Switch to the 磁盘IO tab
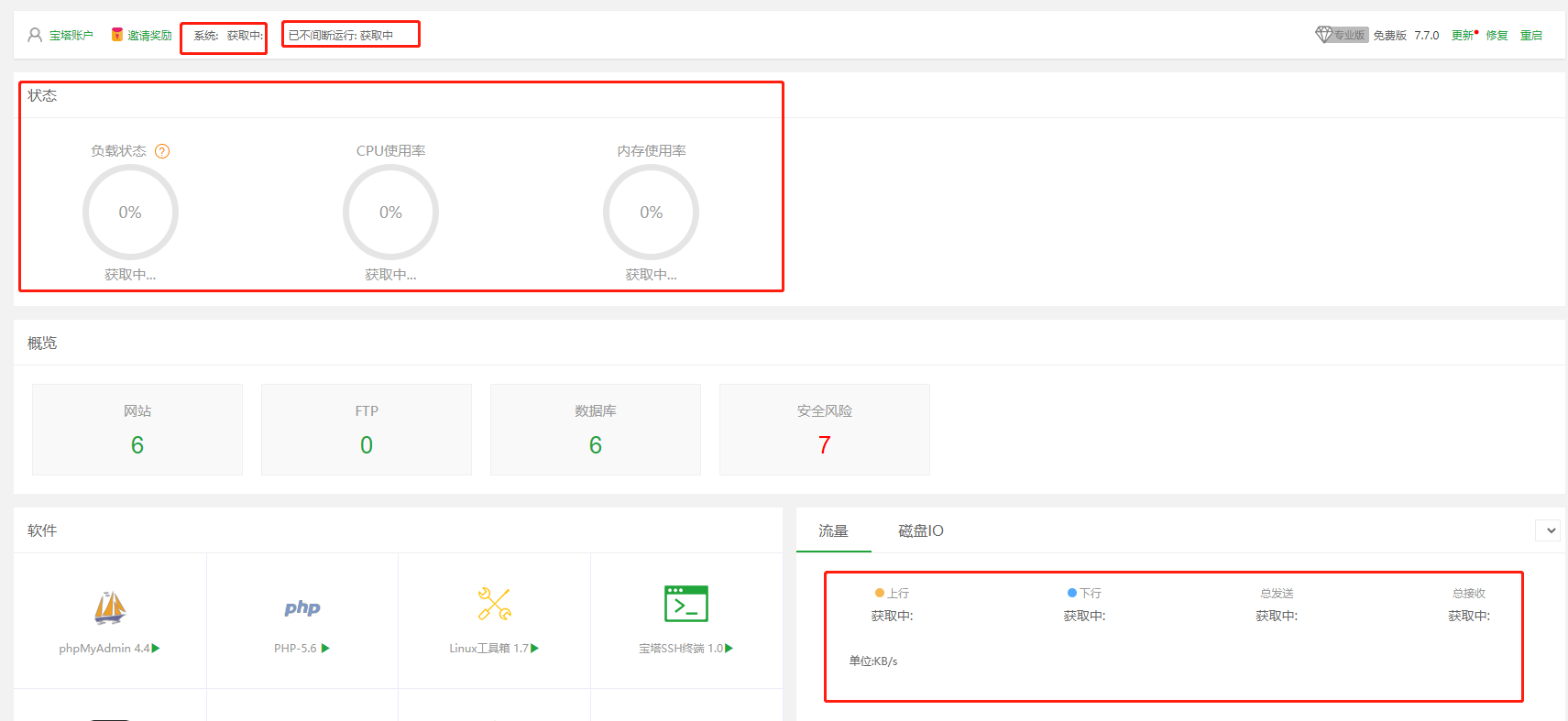Viewport: 1568px width, 721px height. click(921, 531)
